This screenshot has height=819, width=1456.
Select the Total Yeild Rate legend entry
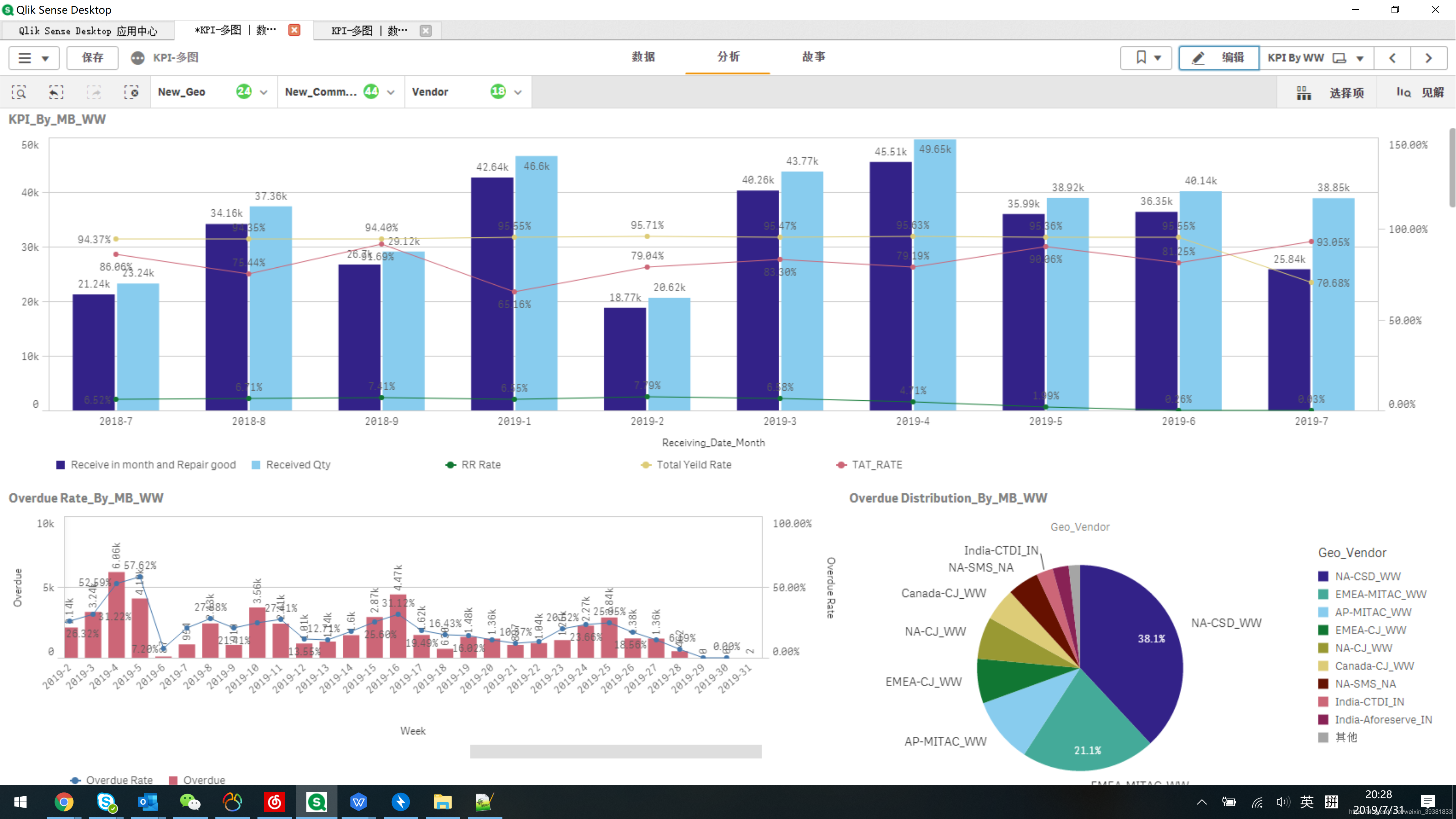[686, 464]
